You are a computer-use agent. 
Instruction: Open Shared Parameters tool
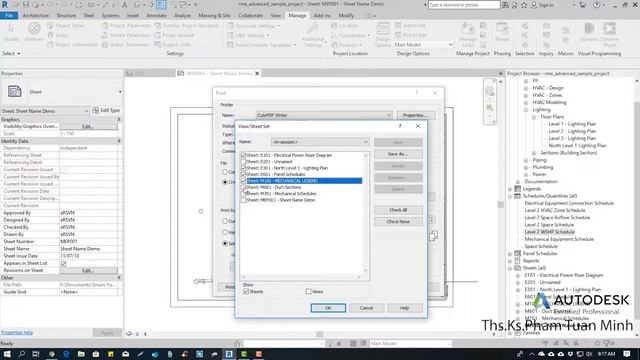click(x=126, y=35)
